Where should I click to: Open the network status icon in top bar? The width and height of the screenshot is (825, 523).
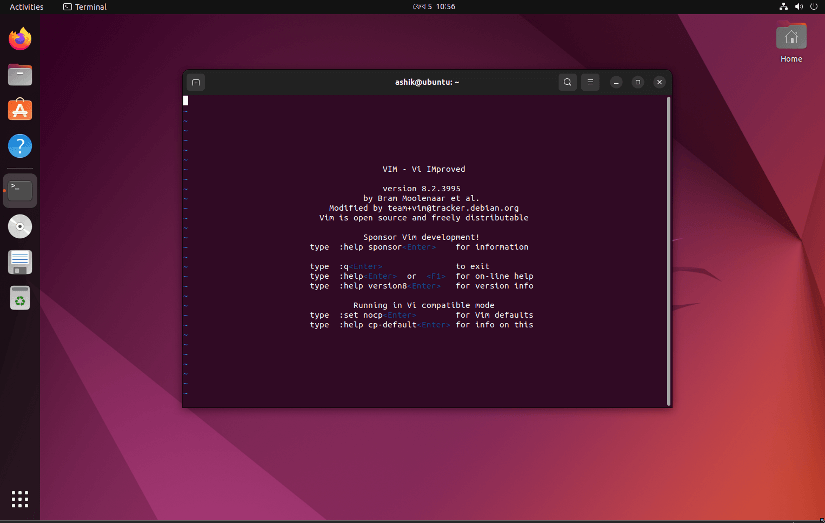(783, 7)
